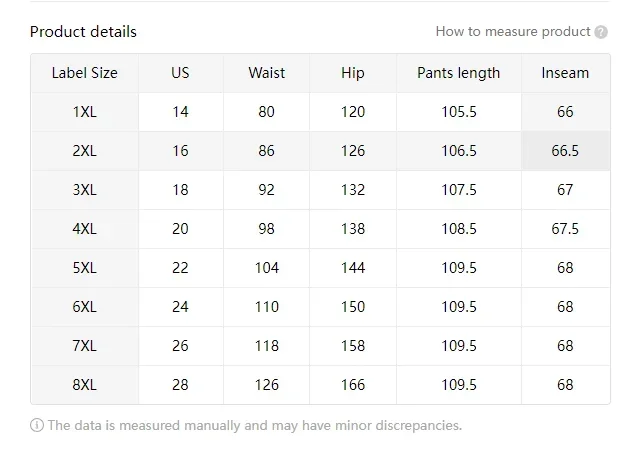Viewport: 624px width, 464px height.
Task: Click the US column header
Action: [x=180, y=73]
